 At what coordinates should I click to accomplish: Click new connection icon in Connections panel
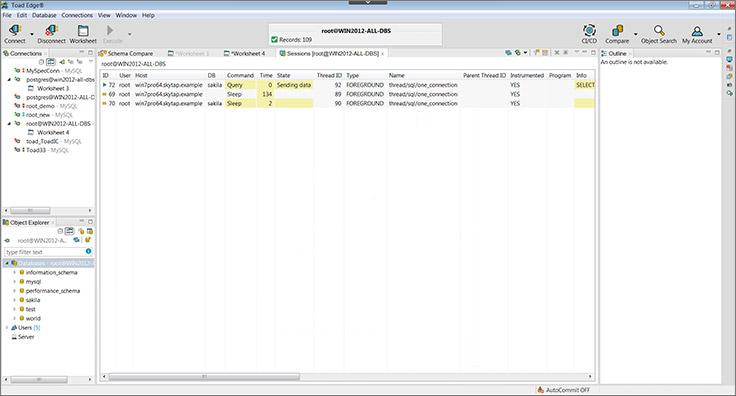coord(61,62)
